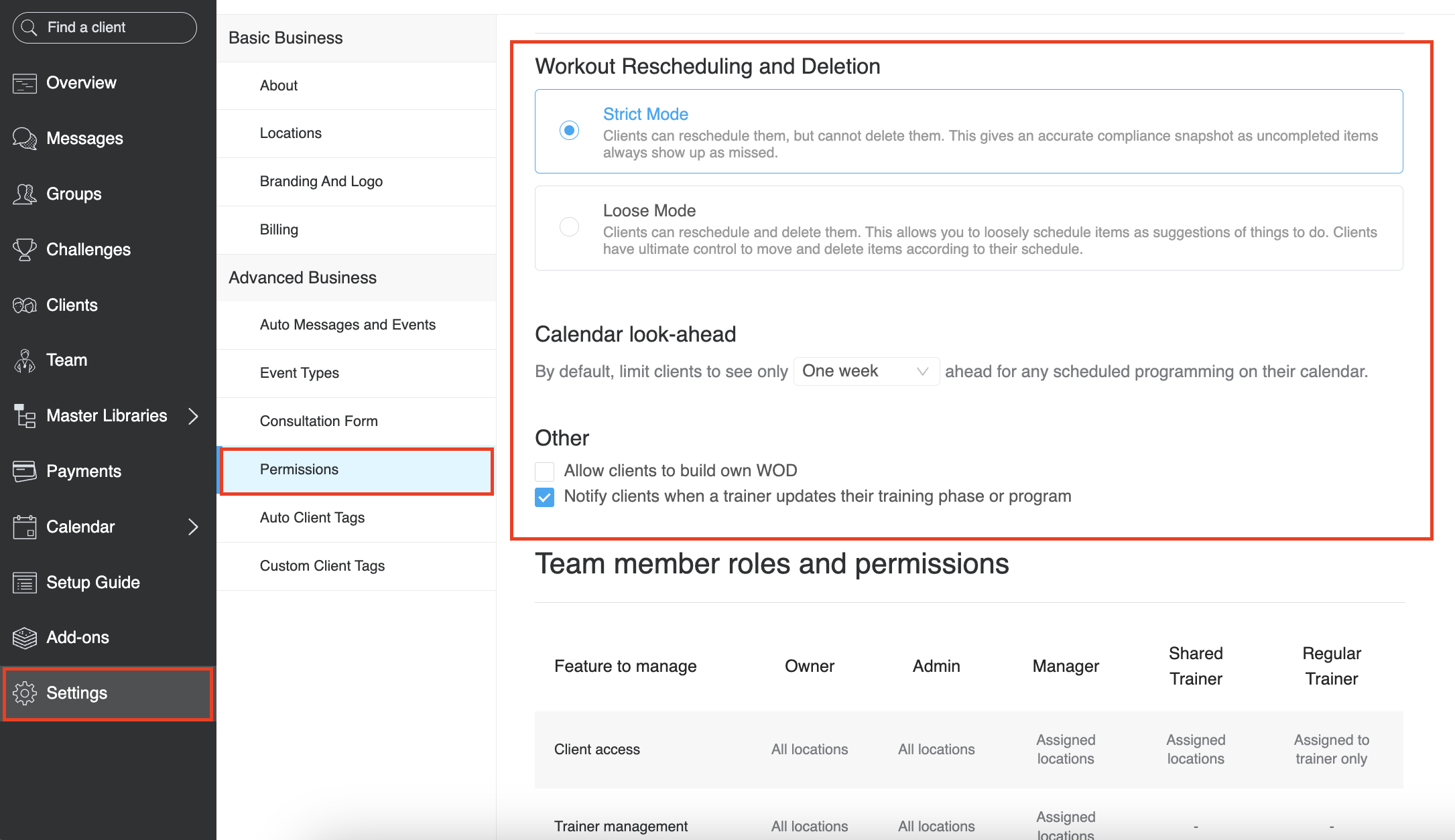Click the Challenges trophy icon
This screenshot has width=1455, height=840.
coord(25,249)
